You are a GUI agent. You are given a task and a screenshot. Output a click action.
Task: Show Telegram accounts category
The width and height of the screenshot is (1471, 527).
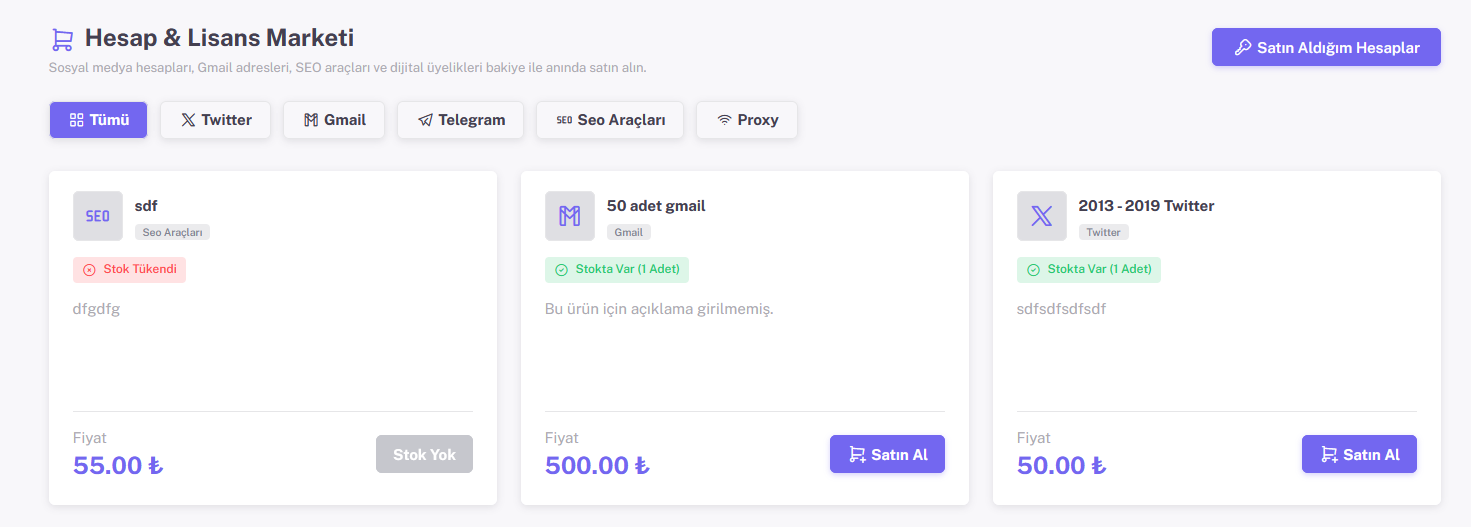(x=461, y=120)
